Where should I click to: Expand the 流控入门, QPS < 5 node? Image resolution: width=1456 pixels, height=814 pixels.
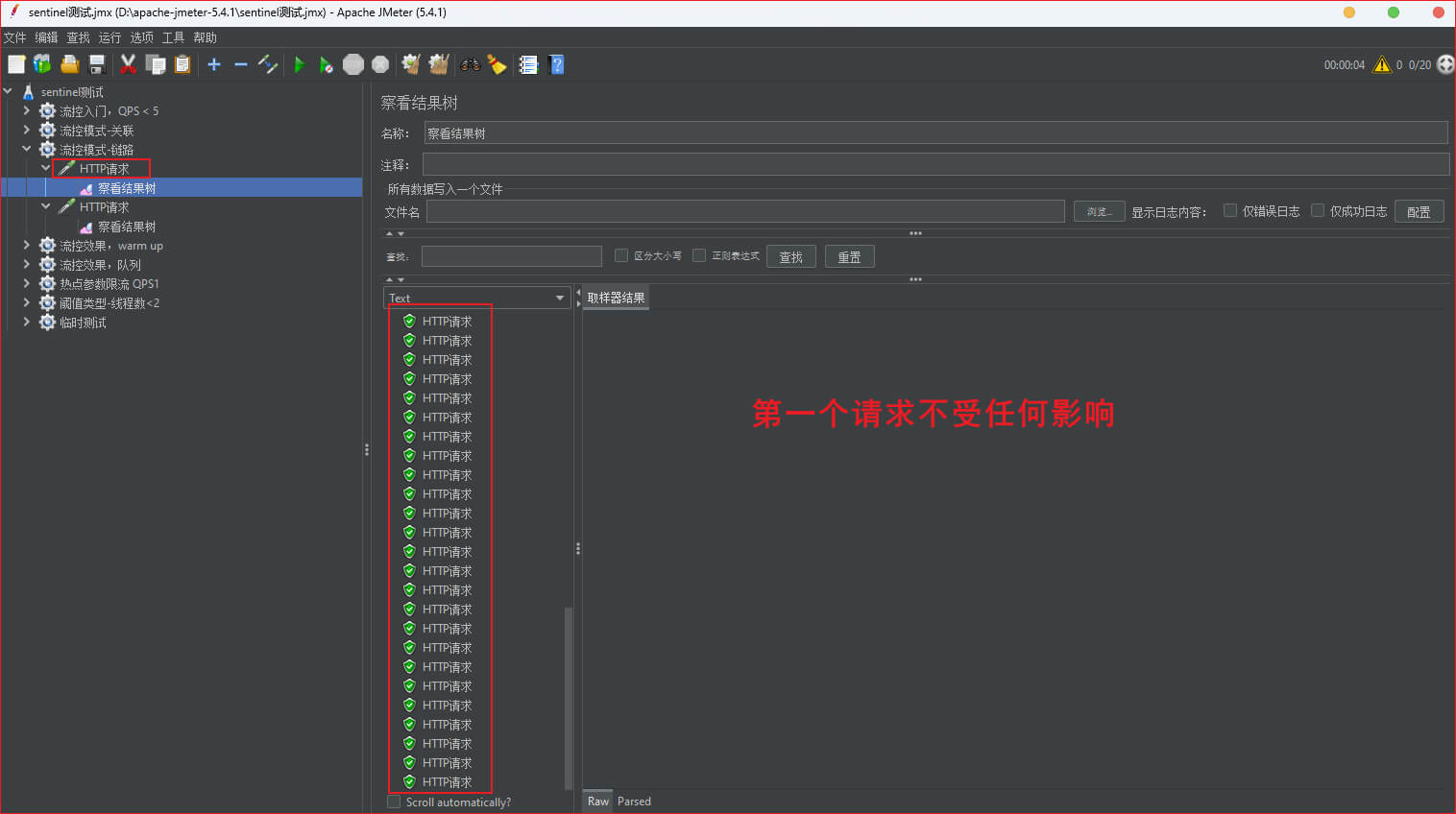point(26,110)
